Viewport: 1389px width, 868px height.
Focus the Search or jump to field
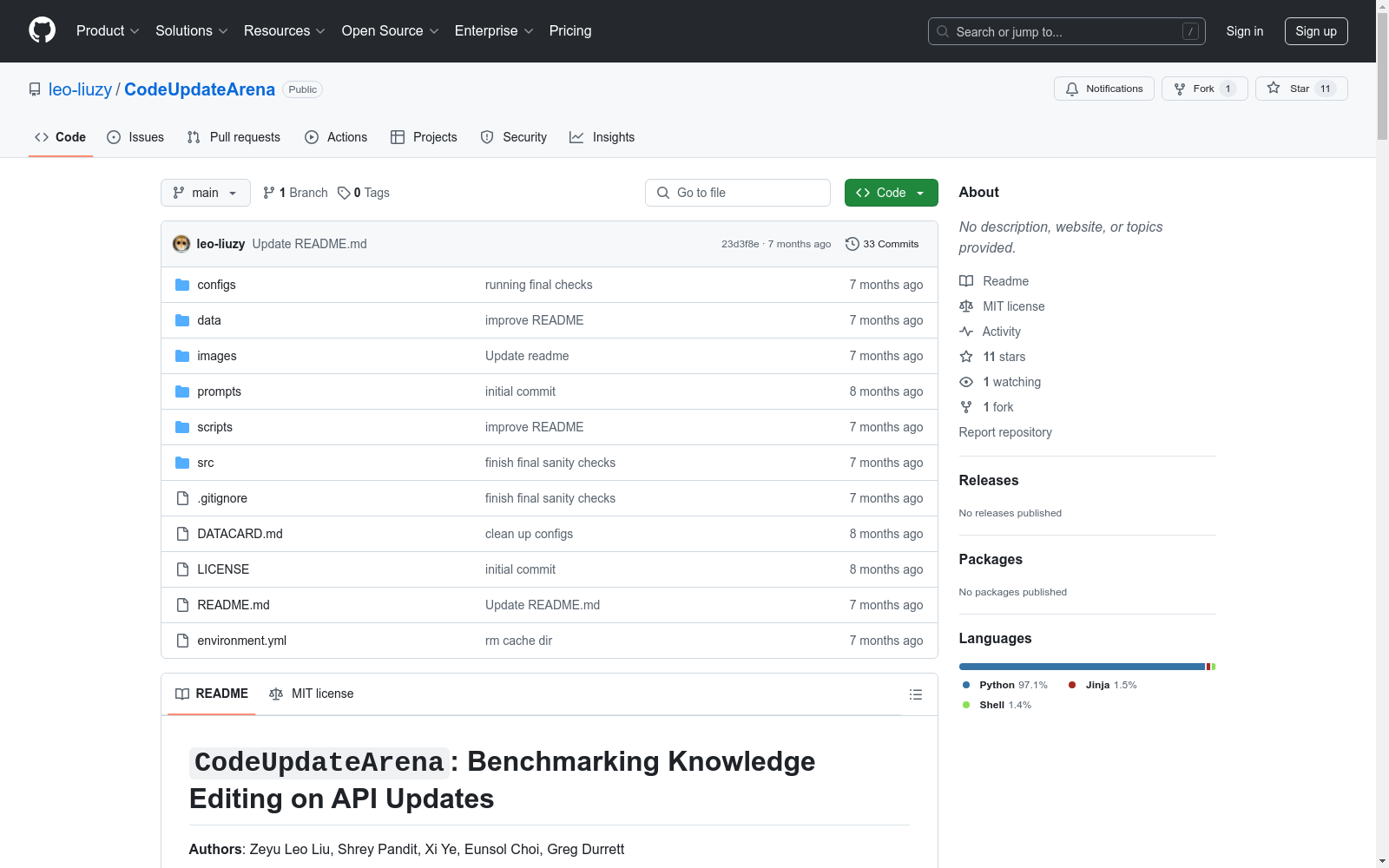point(1067,31)
